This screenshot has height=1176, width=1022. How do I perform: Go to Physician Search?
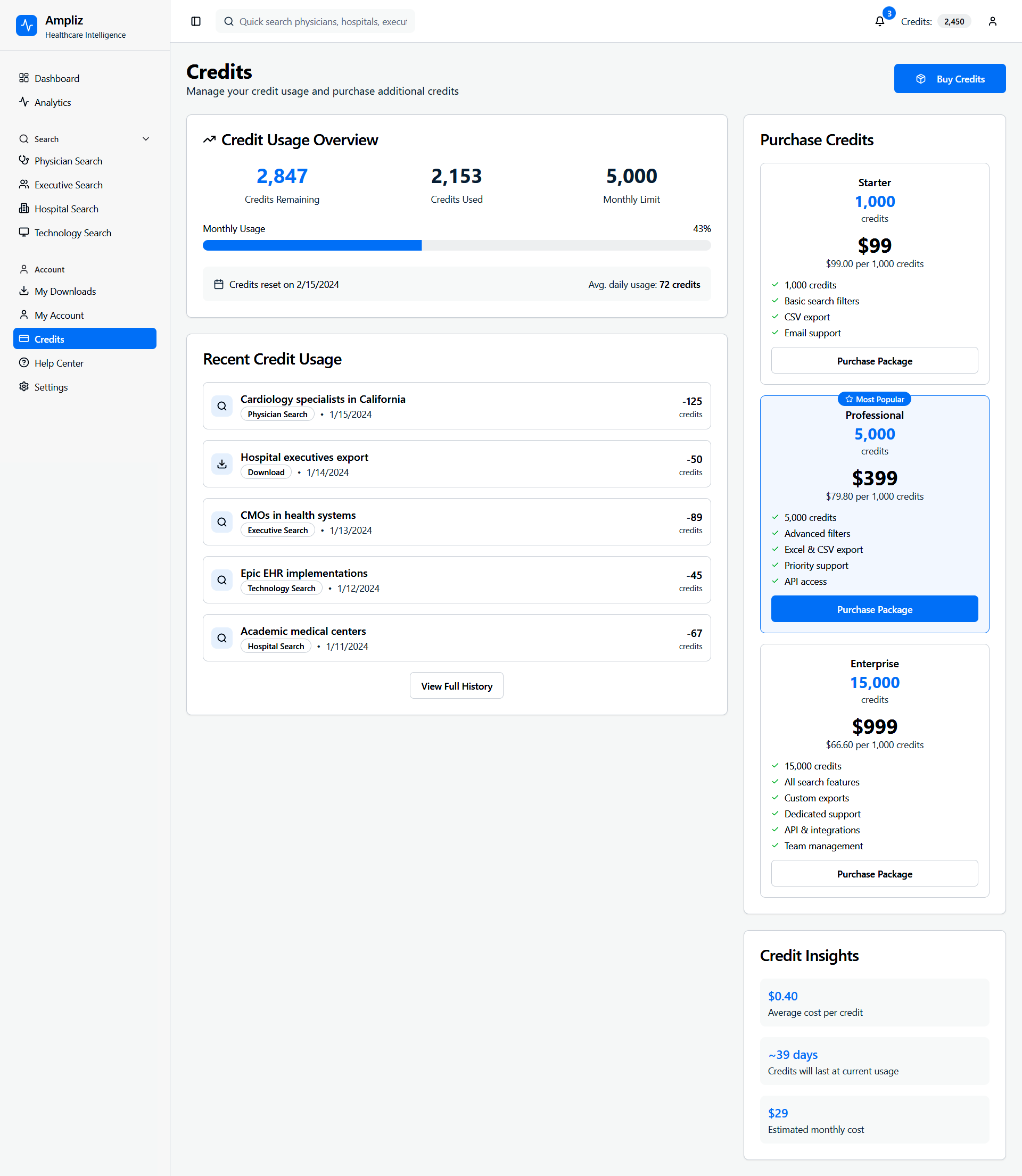click(68, 161)
